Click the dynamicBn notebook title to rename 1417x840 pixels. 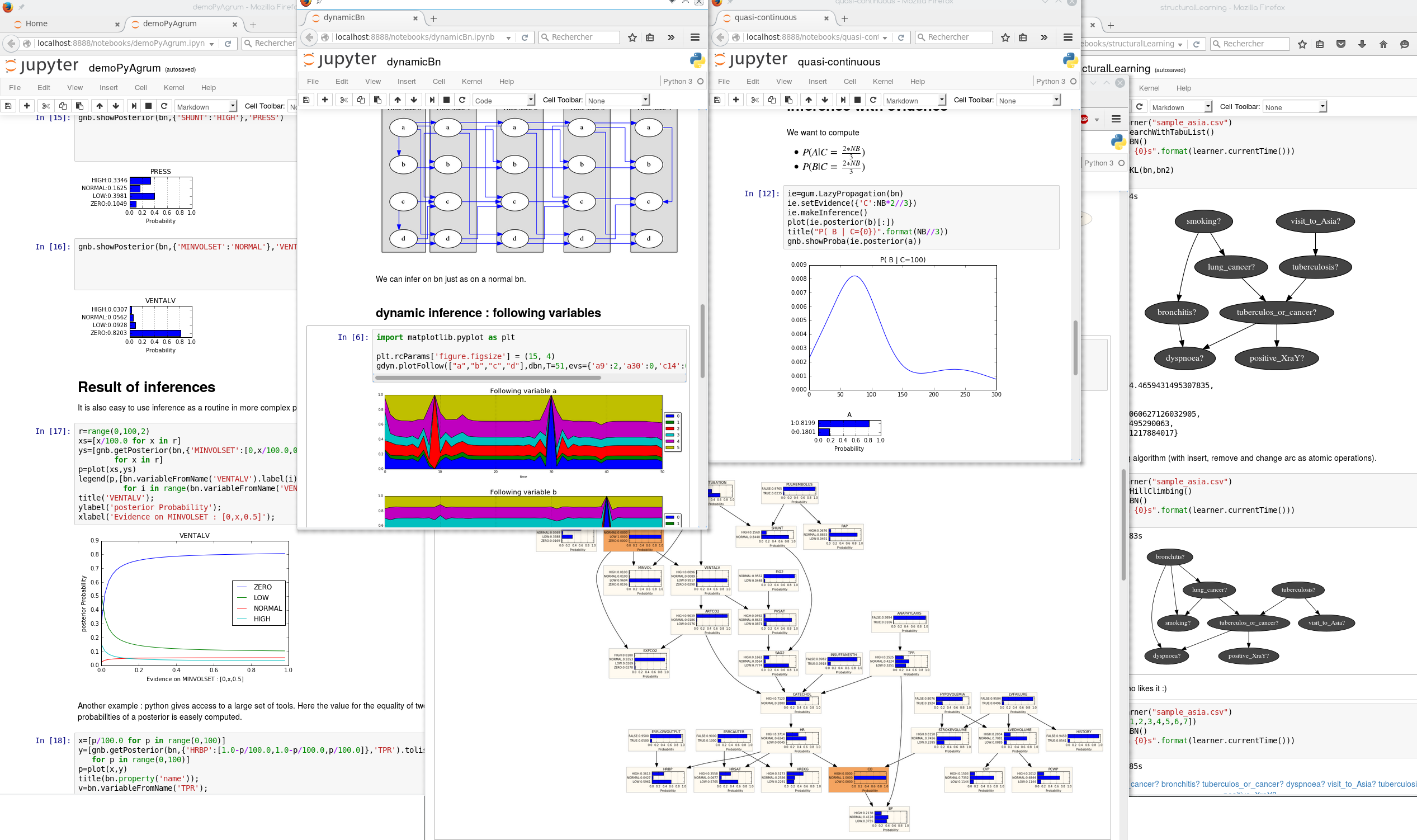coord(413,62)
